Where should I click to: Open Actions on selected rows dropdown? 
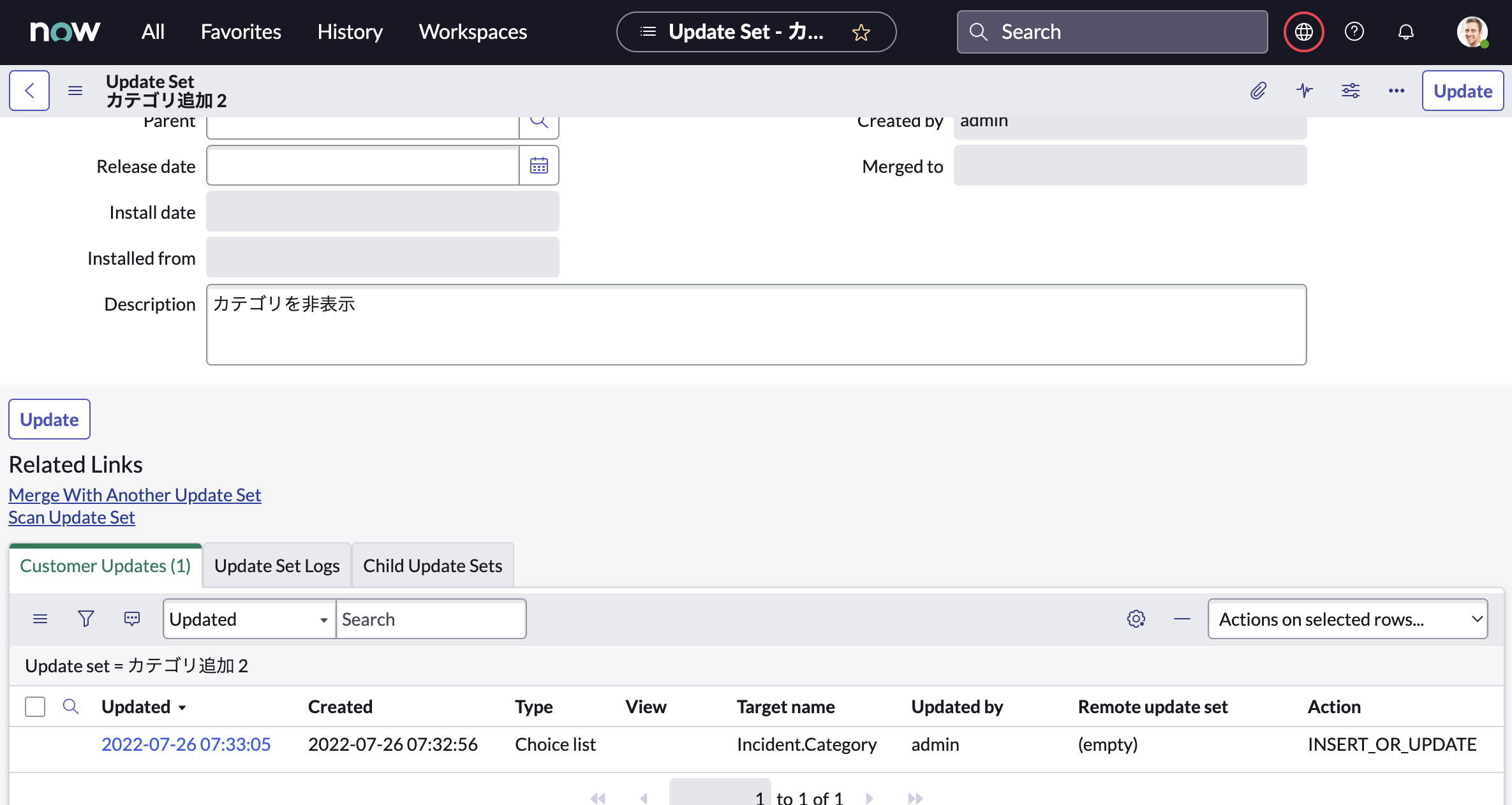click(x=1347, y=619)
